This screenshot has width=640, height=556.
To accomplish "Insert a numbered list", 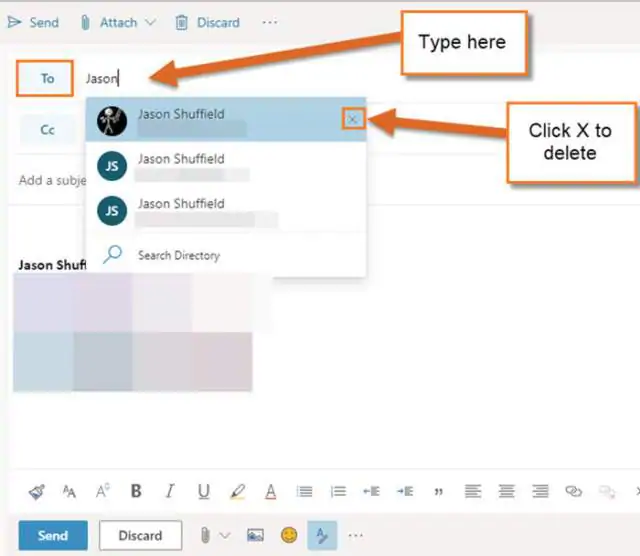I will click(x=338, y=492).
